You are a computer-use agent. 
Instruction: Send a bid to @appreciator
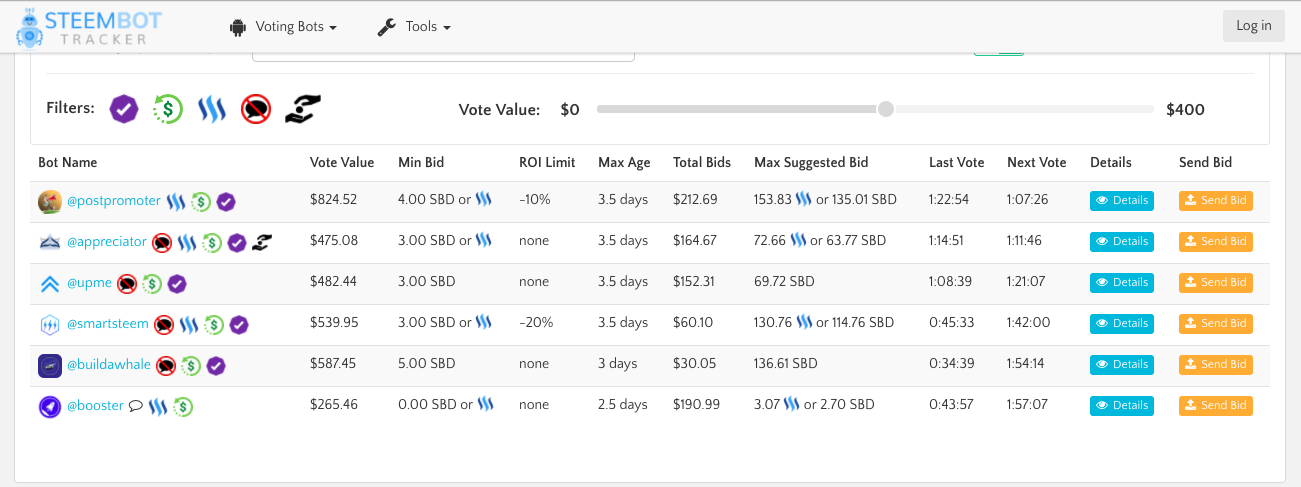pos(1215,242)
